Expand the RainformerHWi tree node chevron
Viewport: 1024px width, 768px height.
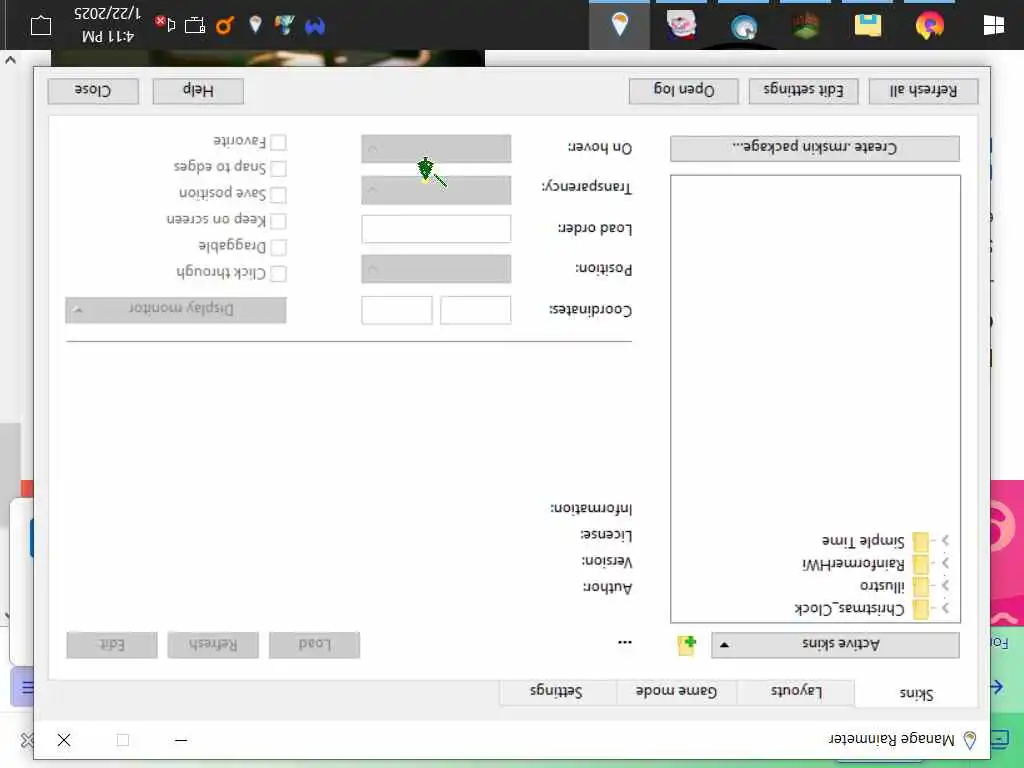click(945, 563)
